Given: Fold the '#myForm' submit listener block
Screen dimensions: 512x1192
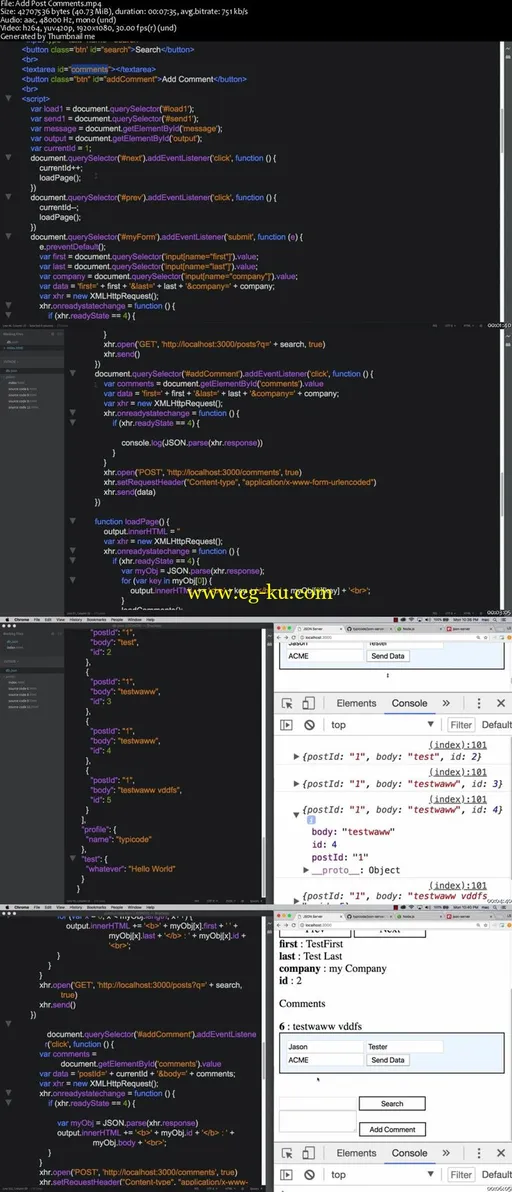Looking at the screenshot, I should 8,236.
